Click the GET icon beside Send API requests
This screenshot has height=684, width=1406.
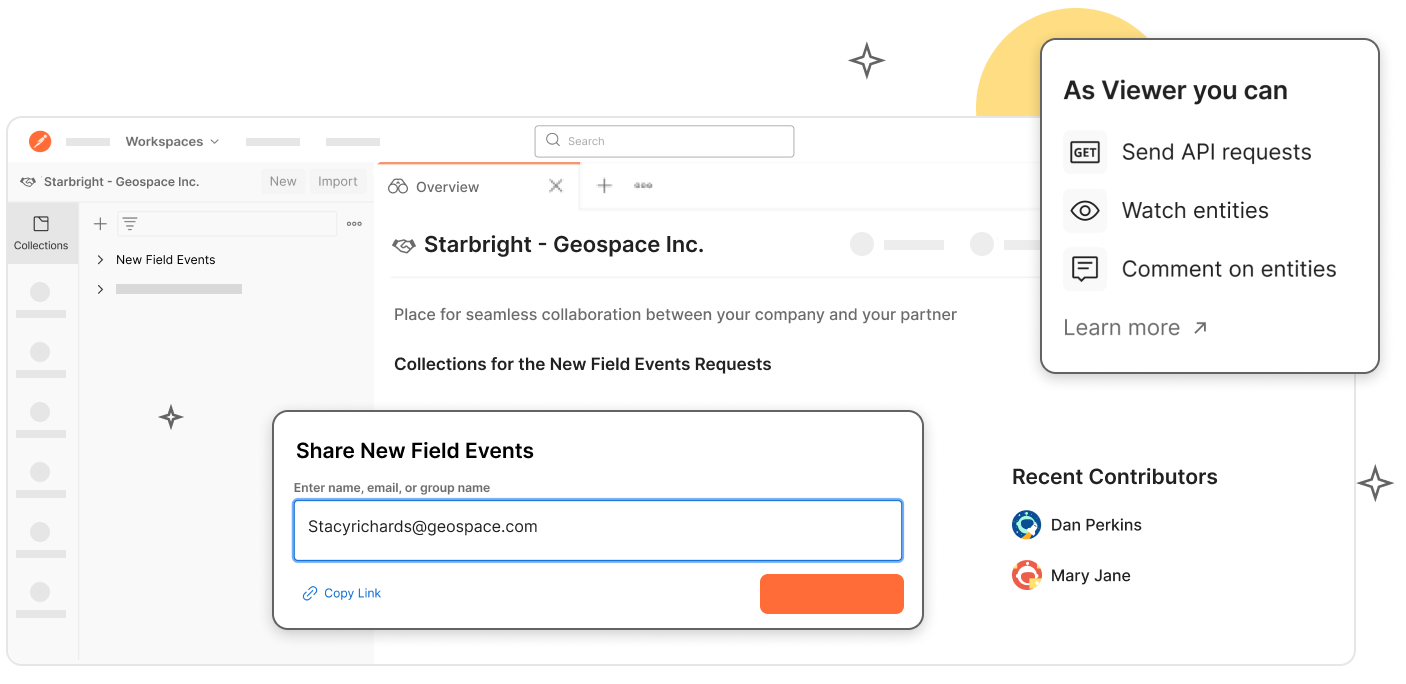click(x=1085, y=153)
